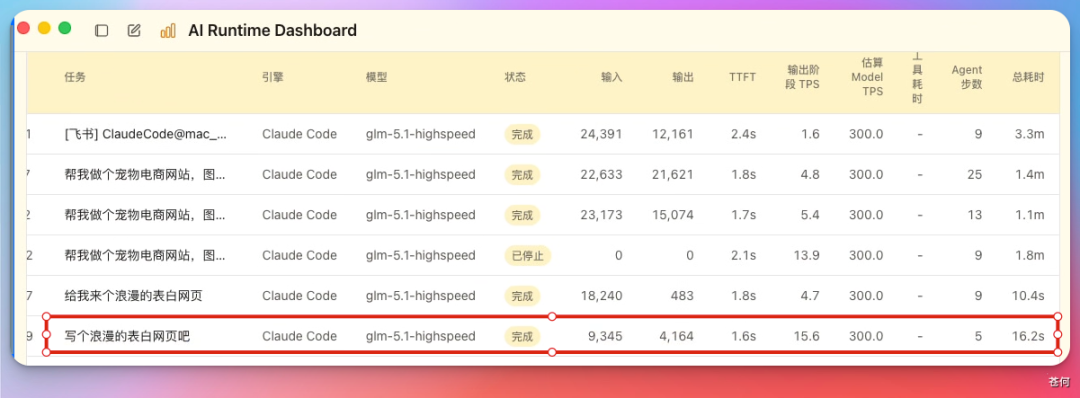Click the TTFT value 2.4s
The image size is (1080, 398).
pos(743,134)
